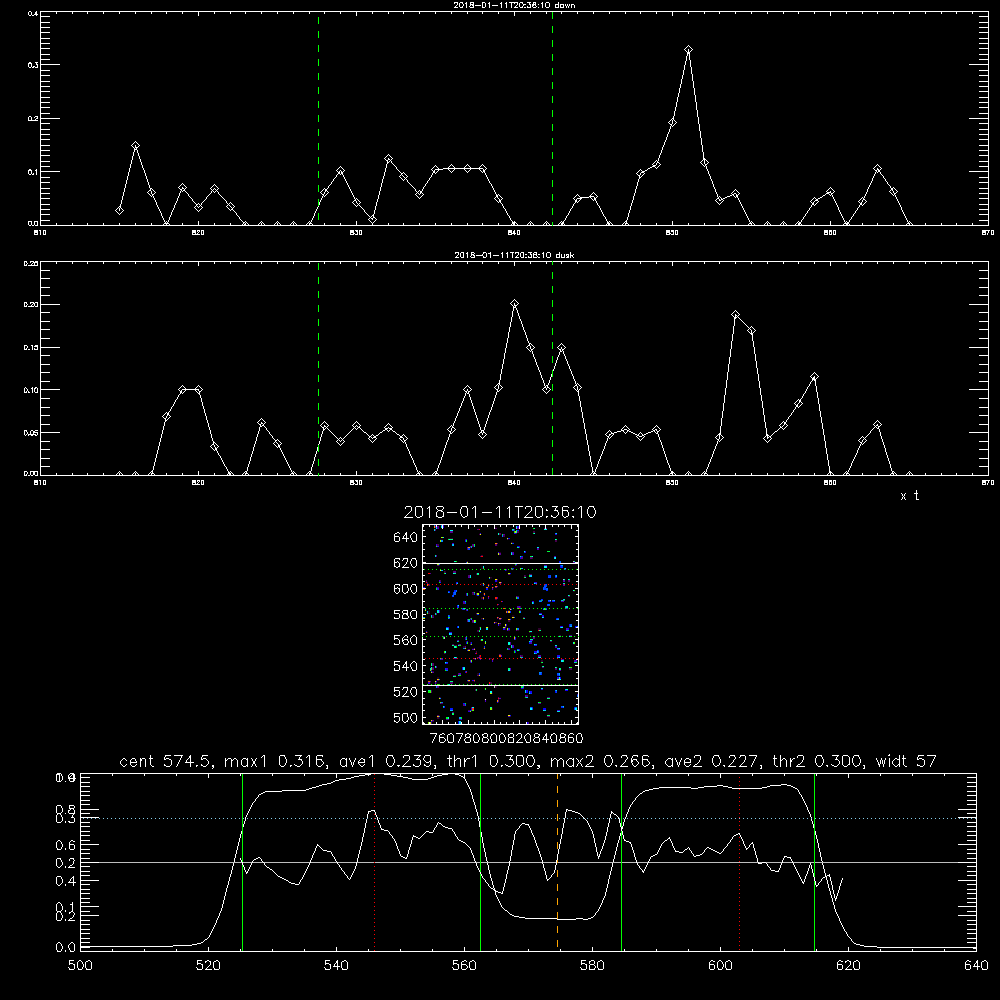This screenshot has width=1000, height=1000.
Task: Click the '580' y-axis label of small image
Action: [406, 615]
